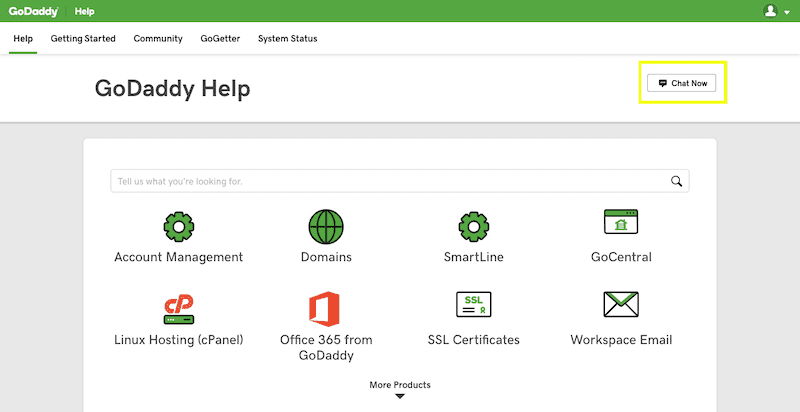Expand More Products arrow
The image size is (800, 412).
(400, 396)
